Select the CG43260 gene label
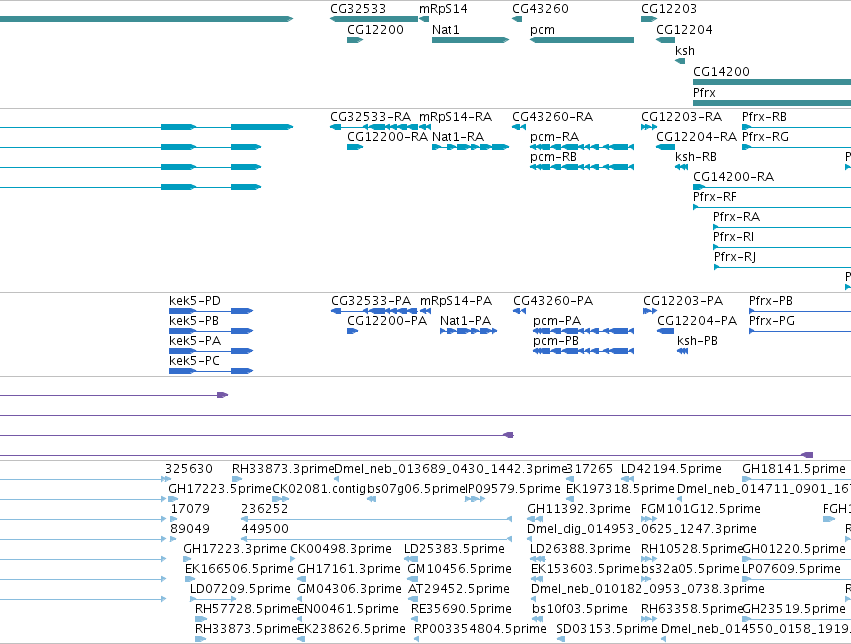Viewport: 851px width, 644px height. coord(540,9)
